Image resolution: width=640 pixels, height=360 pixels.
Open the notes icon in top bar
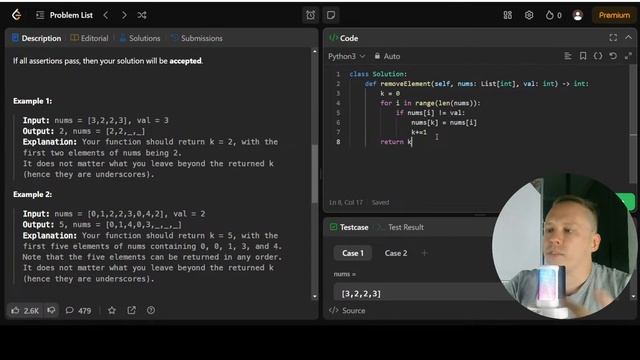[331, 15]
